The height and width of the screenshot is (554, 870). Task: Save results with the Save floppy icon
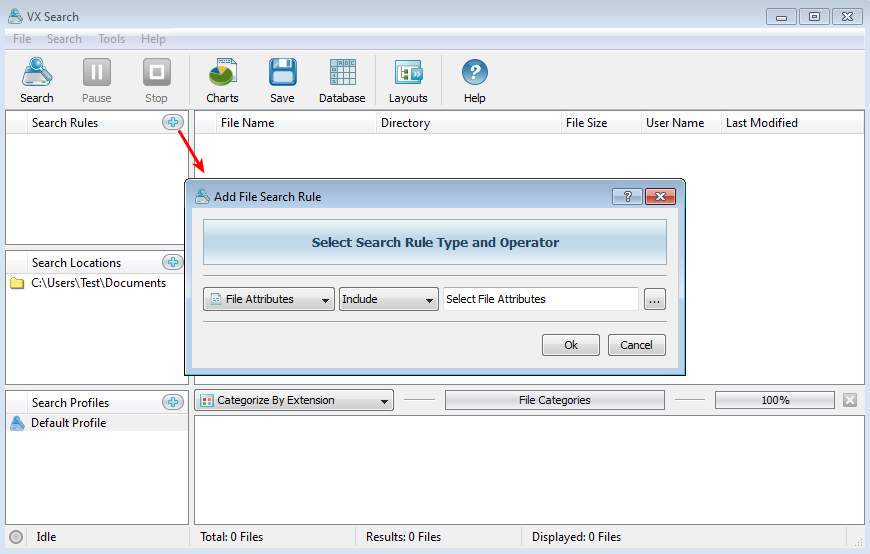(282, 72)
